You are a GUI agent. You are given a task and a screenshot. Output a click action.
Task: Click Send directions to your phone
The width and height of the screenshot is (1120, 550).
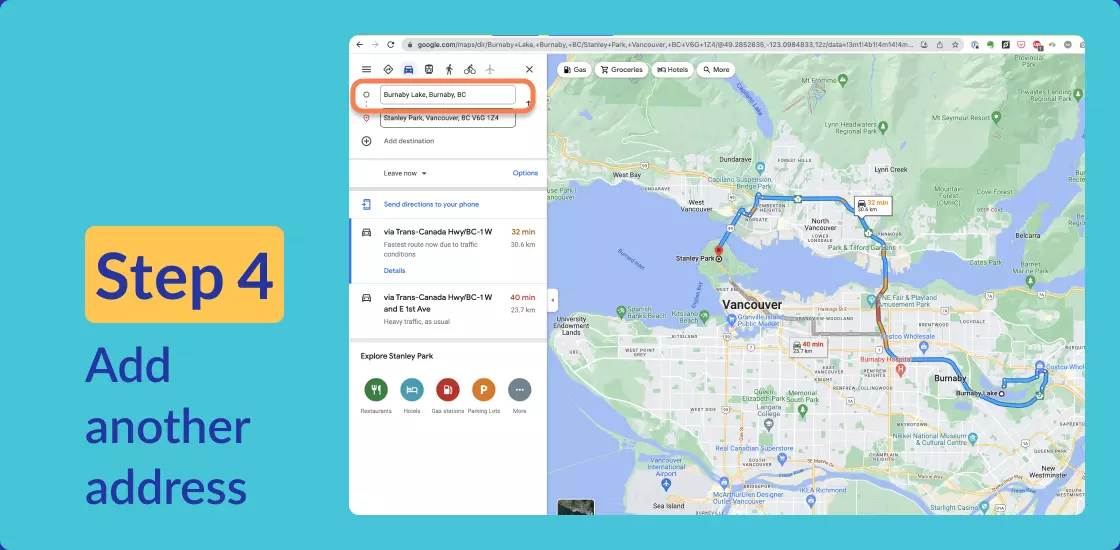[431, 204]
